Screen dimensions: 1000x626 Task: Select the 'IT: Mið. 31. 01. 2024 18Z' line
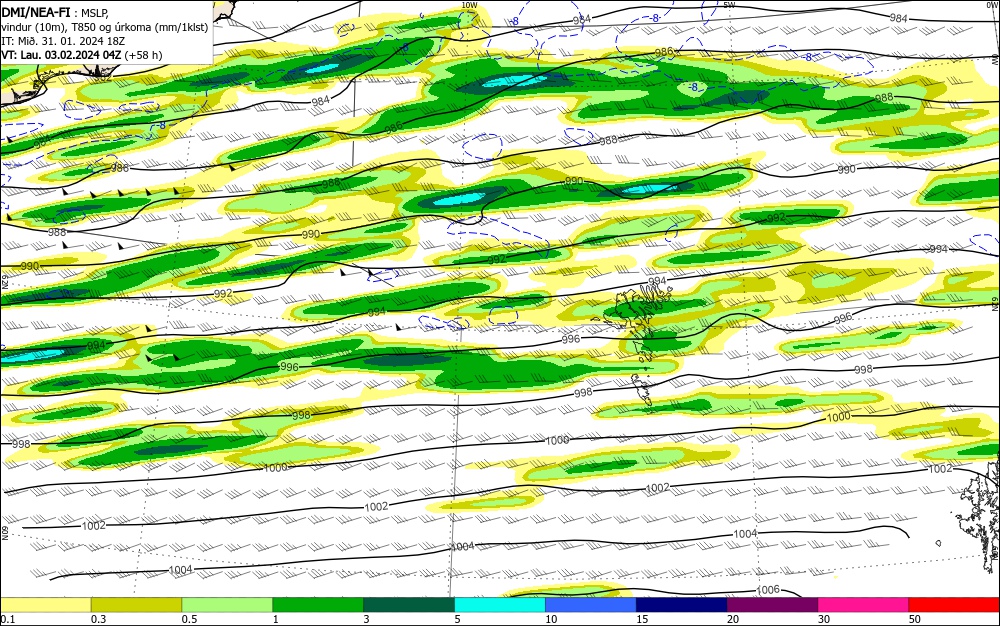point(63,41)
